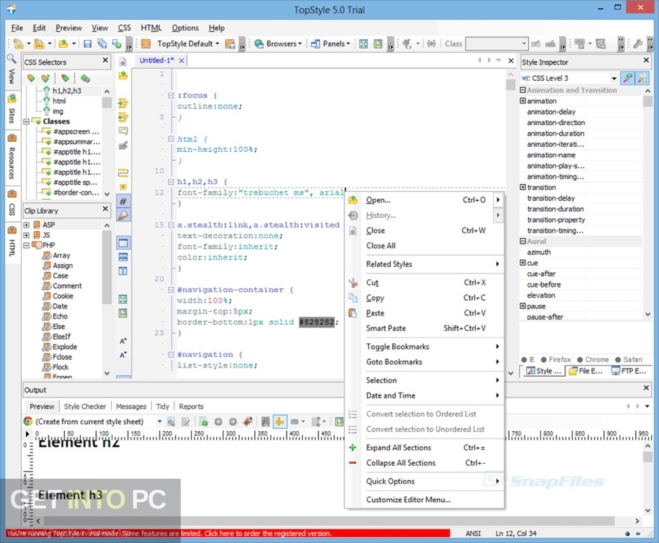The image size is (659, 543).
Task: Expand the animation property
Action: point(523,101)
